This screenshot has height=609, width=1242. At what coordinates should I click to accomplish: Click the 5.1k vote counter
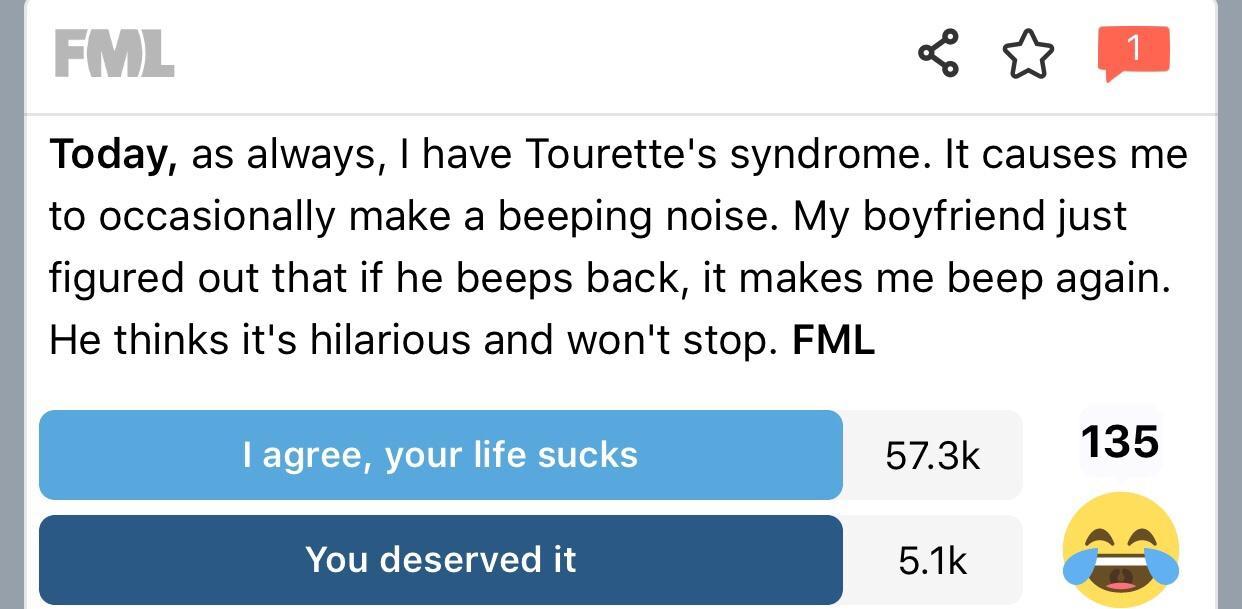pyautogui.click(x=932, y=560)
